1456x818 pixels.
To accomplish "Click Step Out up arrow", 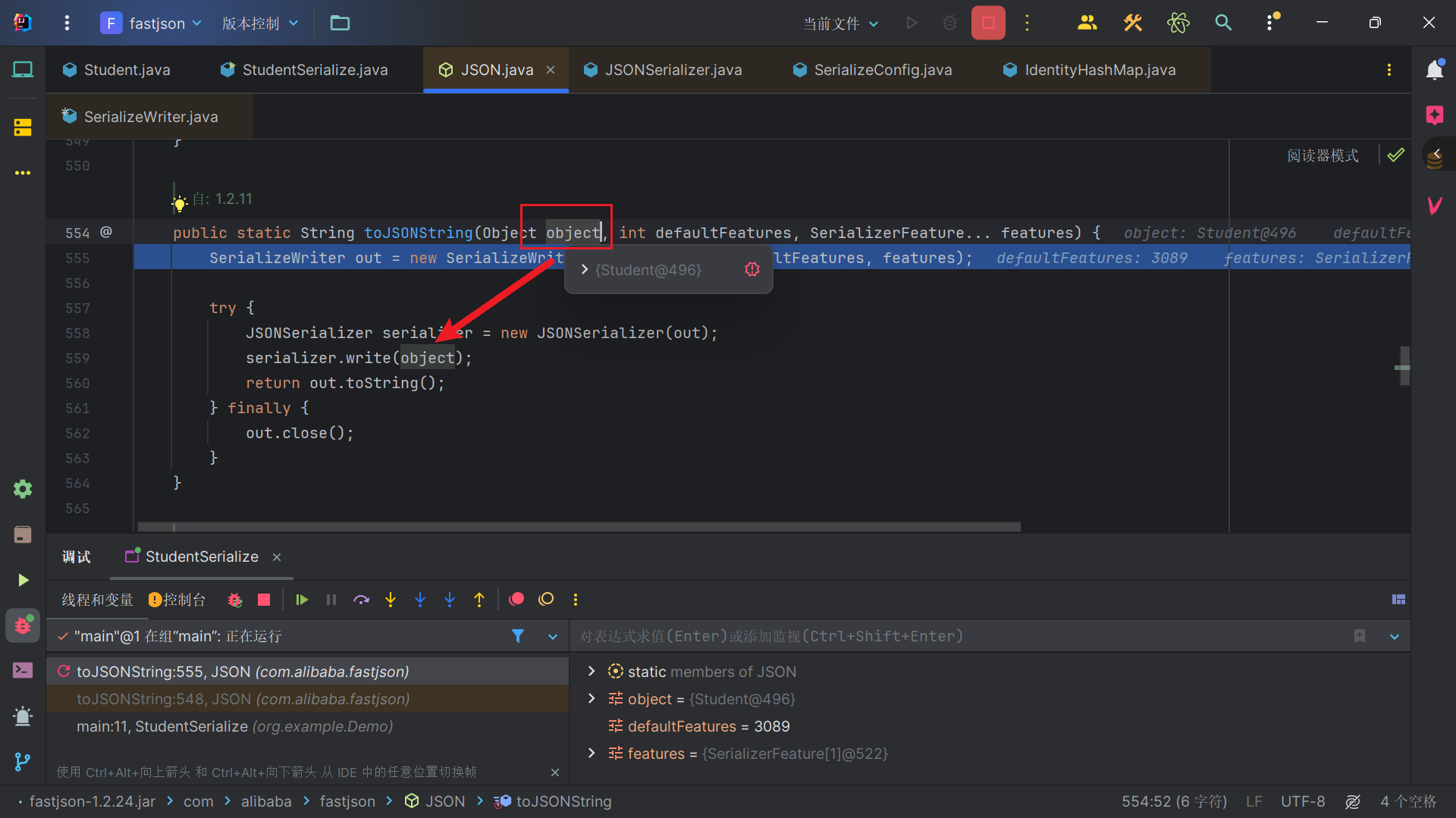I will (x=479, y=600).
